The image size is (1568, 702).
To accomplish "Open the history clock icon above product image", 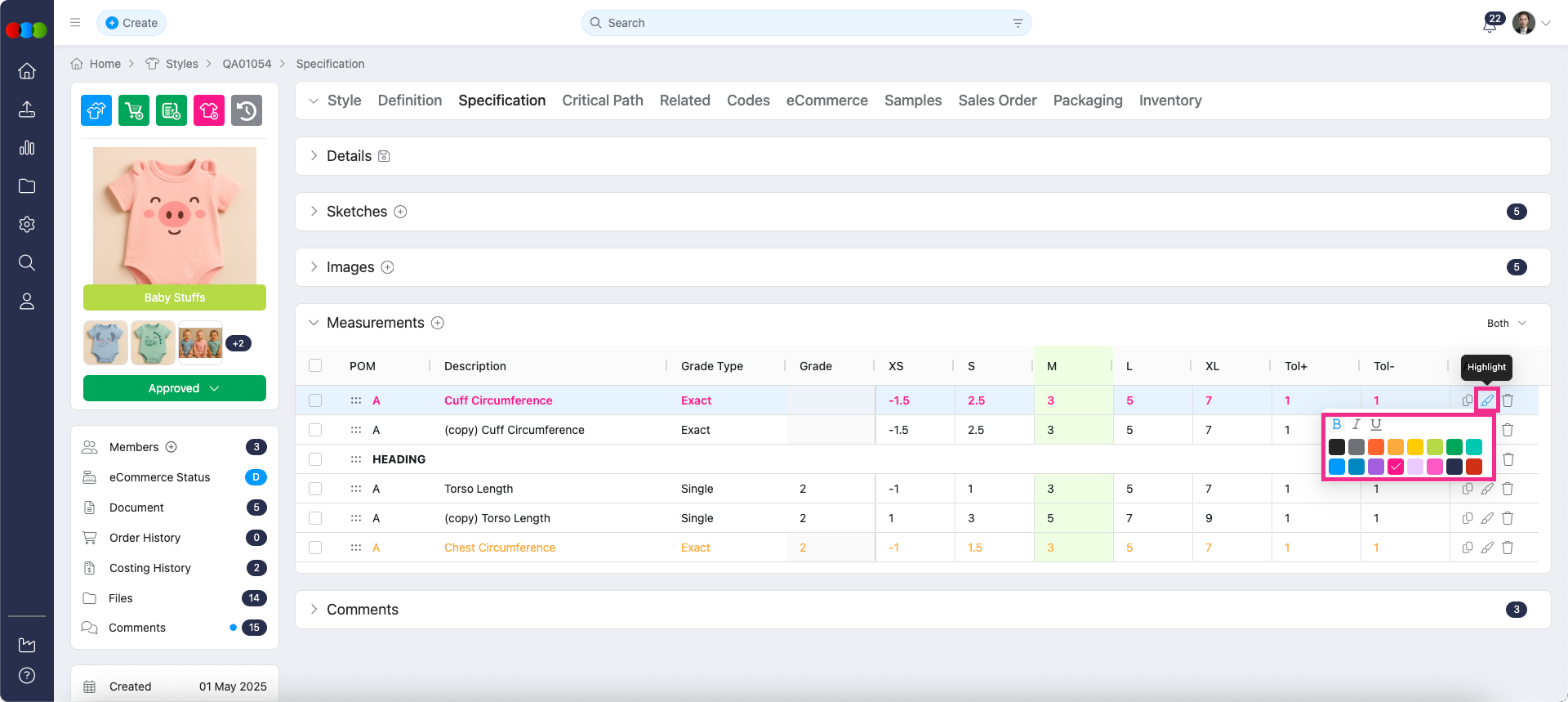I will click(x=247, y=110).
